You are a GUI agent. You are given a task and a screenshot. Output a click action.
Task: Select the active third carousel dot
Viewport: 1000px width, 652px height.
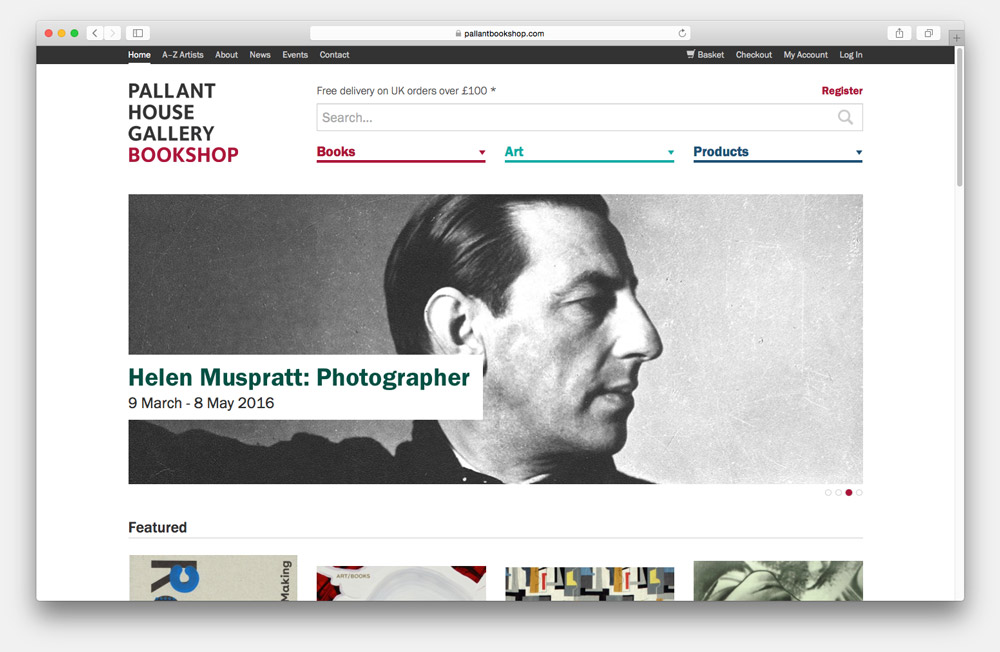pyautogui.click(x=849, y=493)
